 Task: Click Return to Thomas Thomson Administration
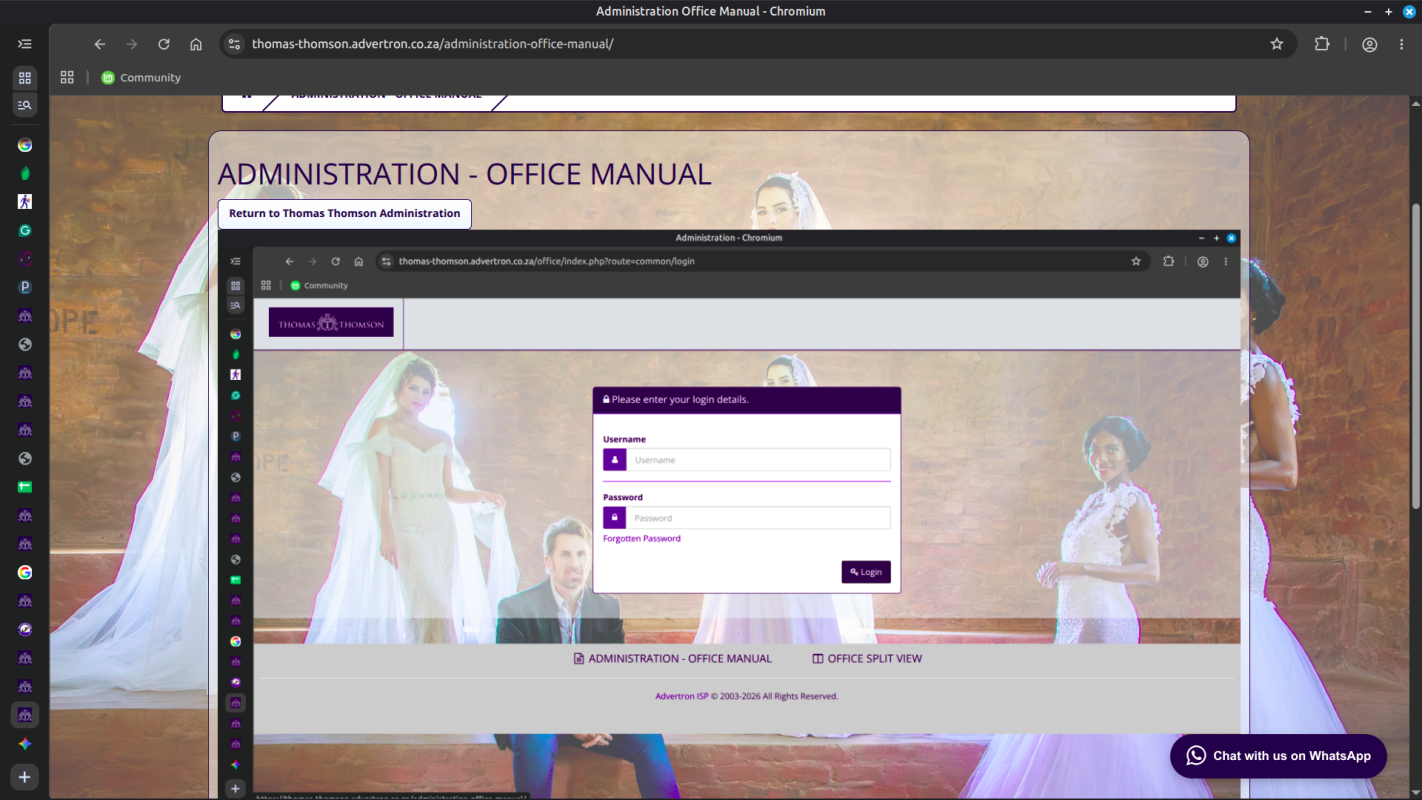click(345, 214)
